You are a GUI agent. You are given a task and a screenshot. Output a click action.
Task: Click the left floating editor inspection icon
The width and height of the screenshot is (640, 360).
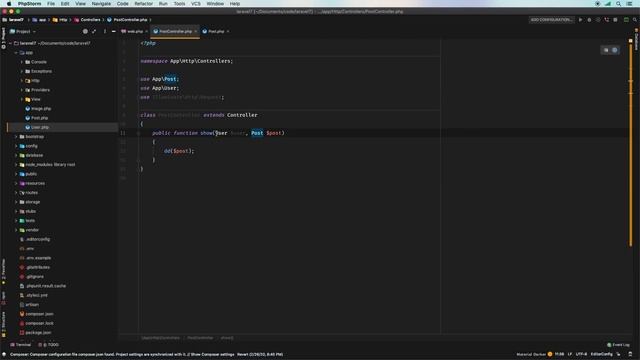[606, 50]
